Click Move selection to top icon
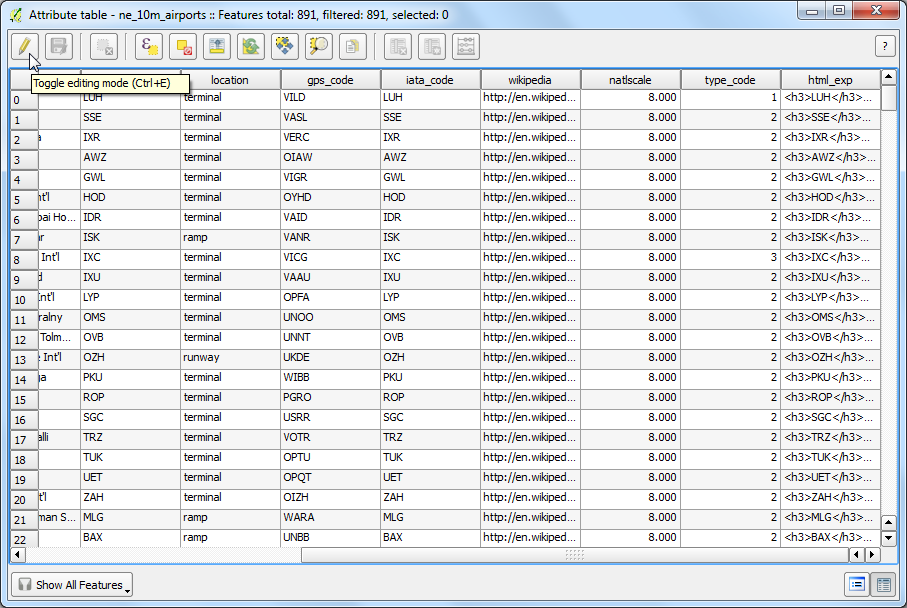 217,46
